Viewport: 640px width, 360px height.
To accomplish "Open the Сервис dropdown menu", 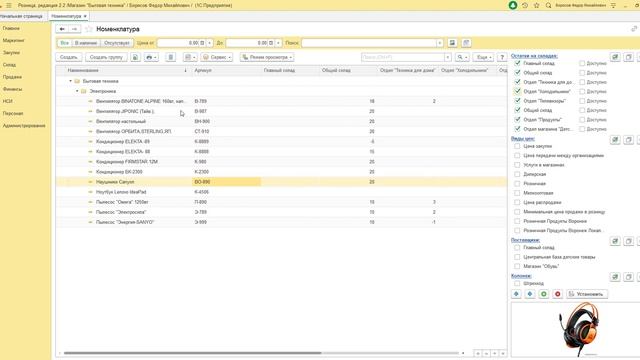I will (x=217, y=57).
